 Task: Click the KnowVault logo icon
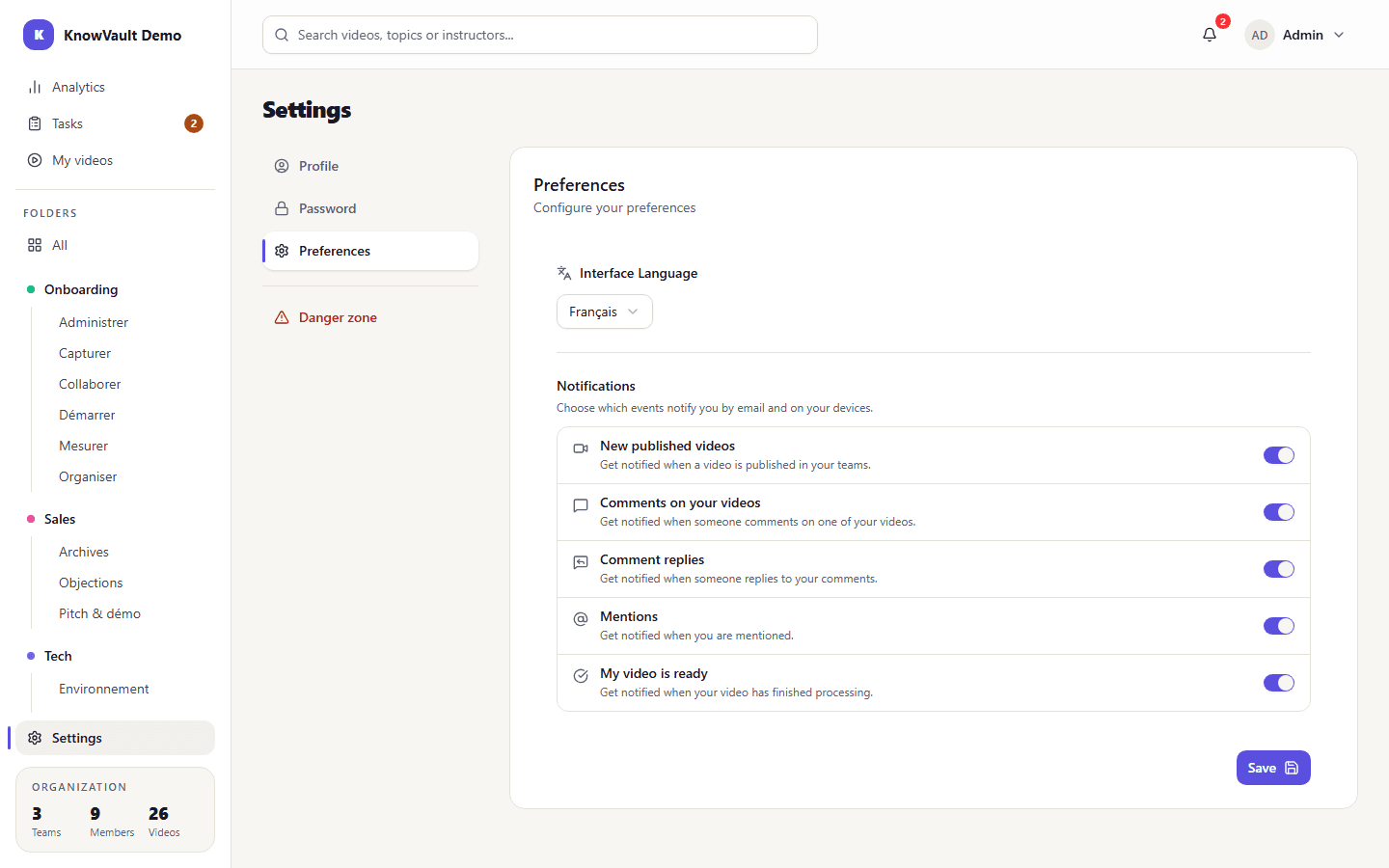pyautogui.click(x=39, y=35)
